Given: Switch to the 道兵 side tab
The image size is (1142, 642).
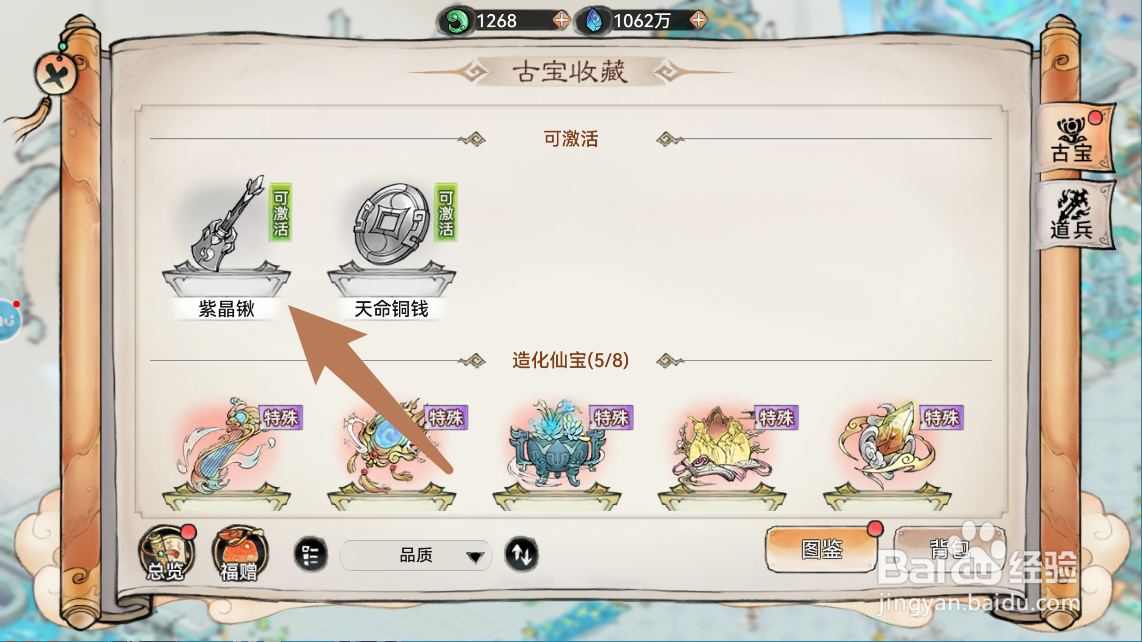Looking at the screenshot, I should tap(1074, 215).
